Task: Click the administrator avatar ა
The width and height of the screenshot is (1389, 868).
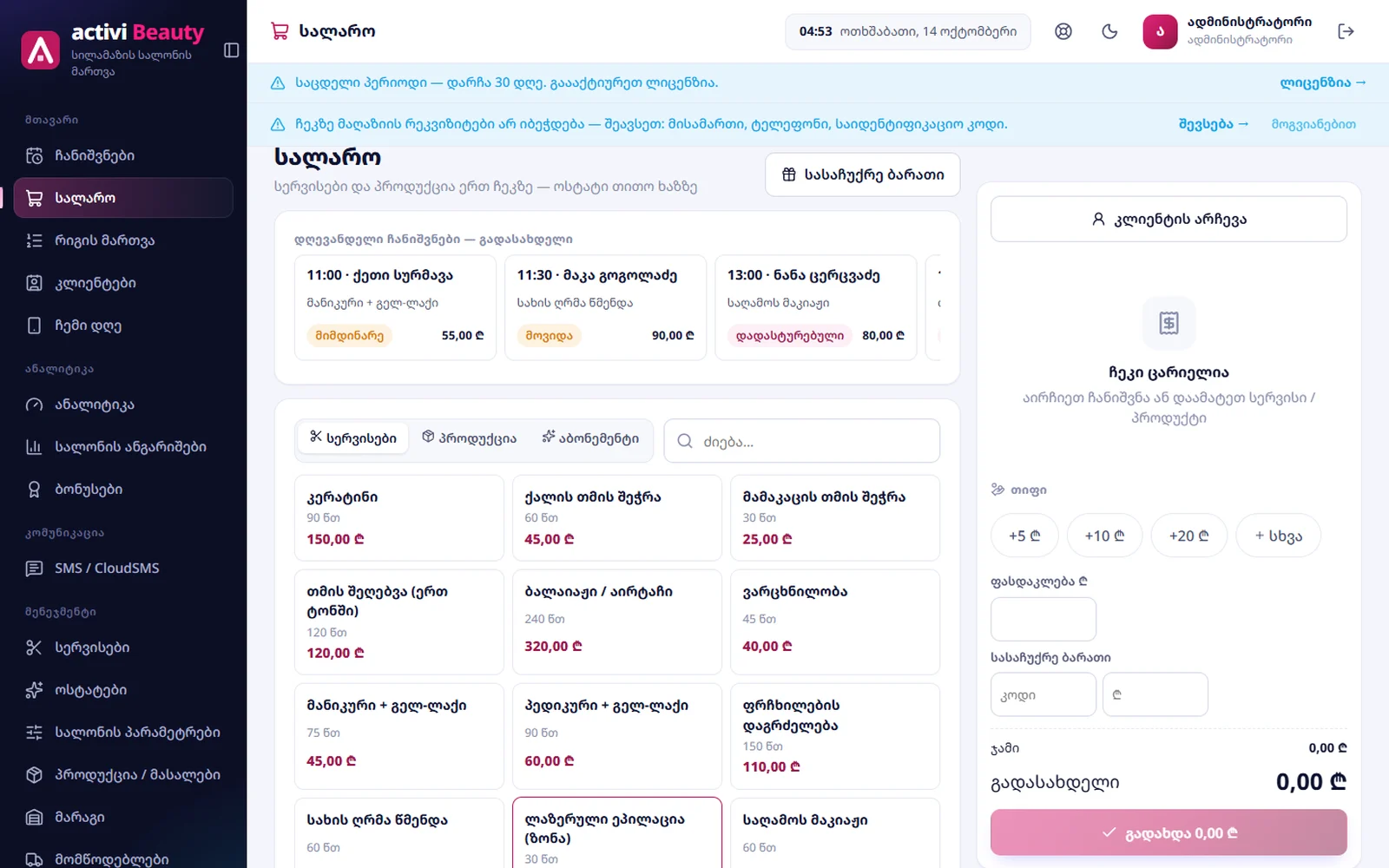Action: (1160, 31)
